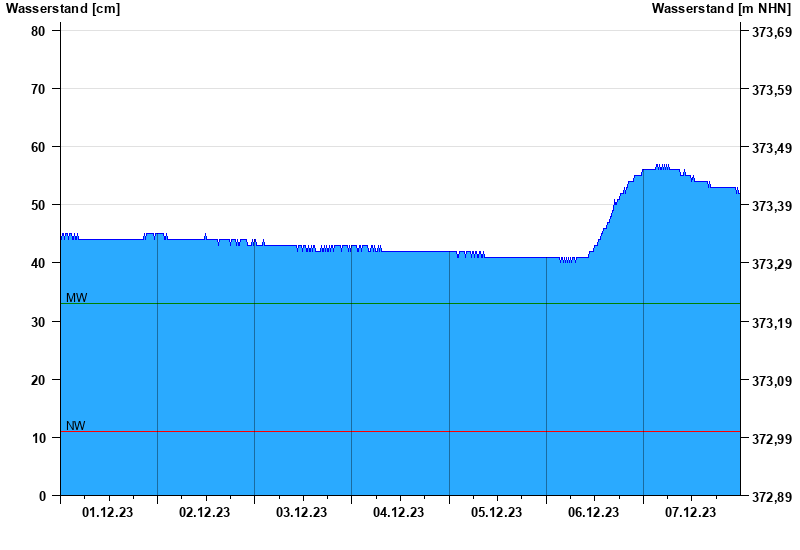Click the green MW reference line
This screenshot has height=550, width=800.
(400, 304)
